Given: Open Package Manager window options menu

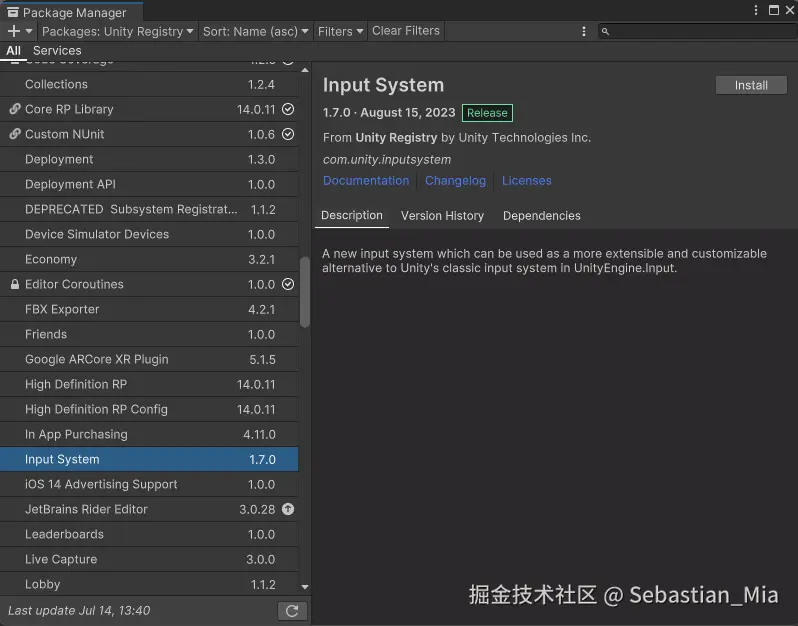Looking at the screenshot, I should (x=756, y=10).
